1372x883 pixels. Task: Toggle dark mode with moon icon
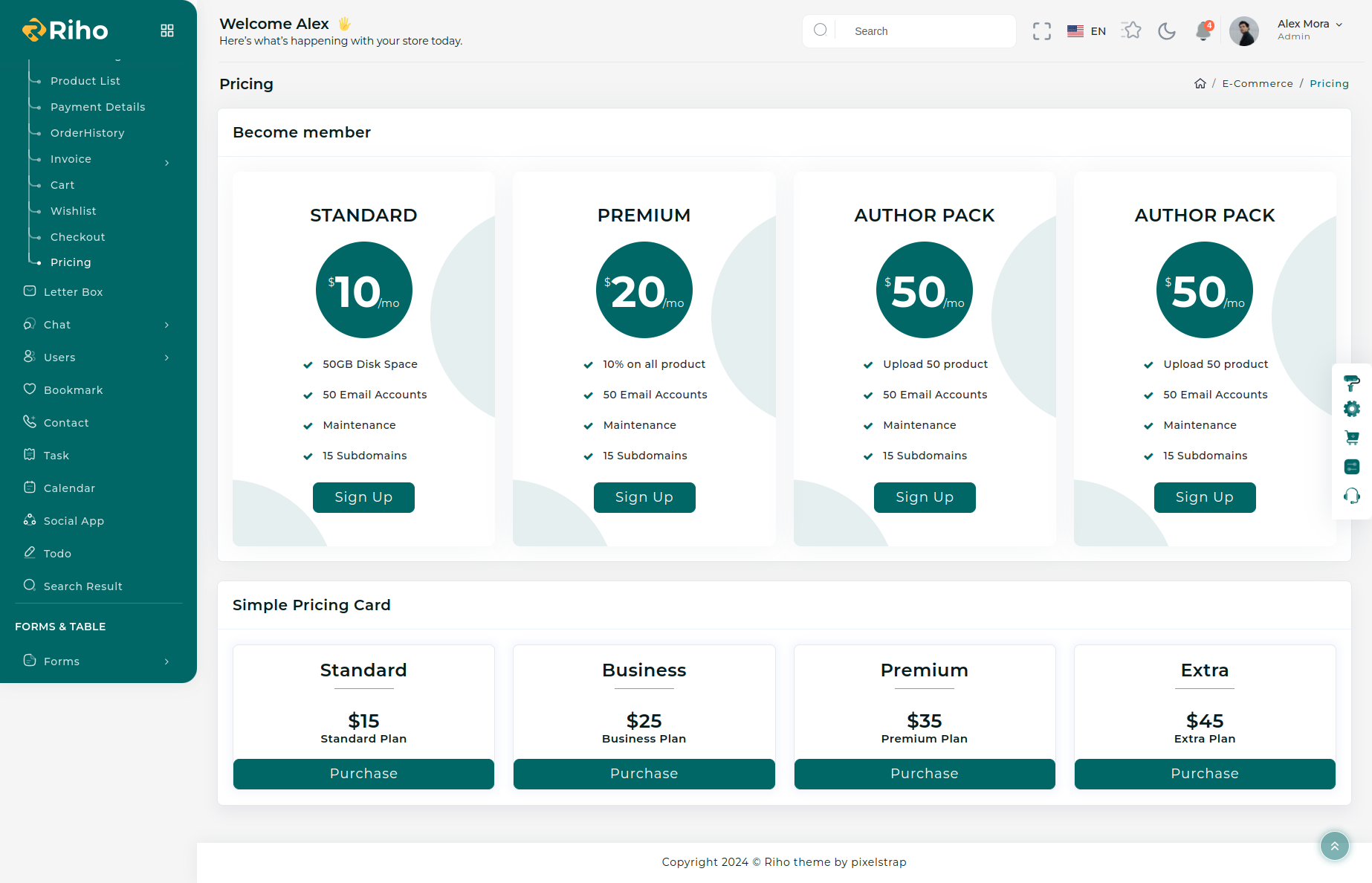(1167, 31)
